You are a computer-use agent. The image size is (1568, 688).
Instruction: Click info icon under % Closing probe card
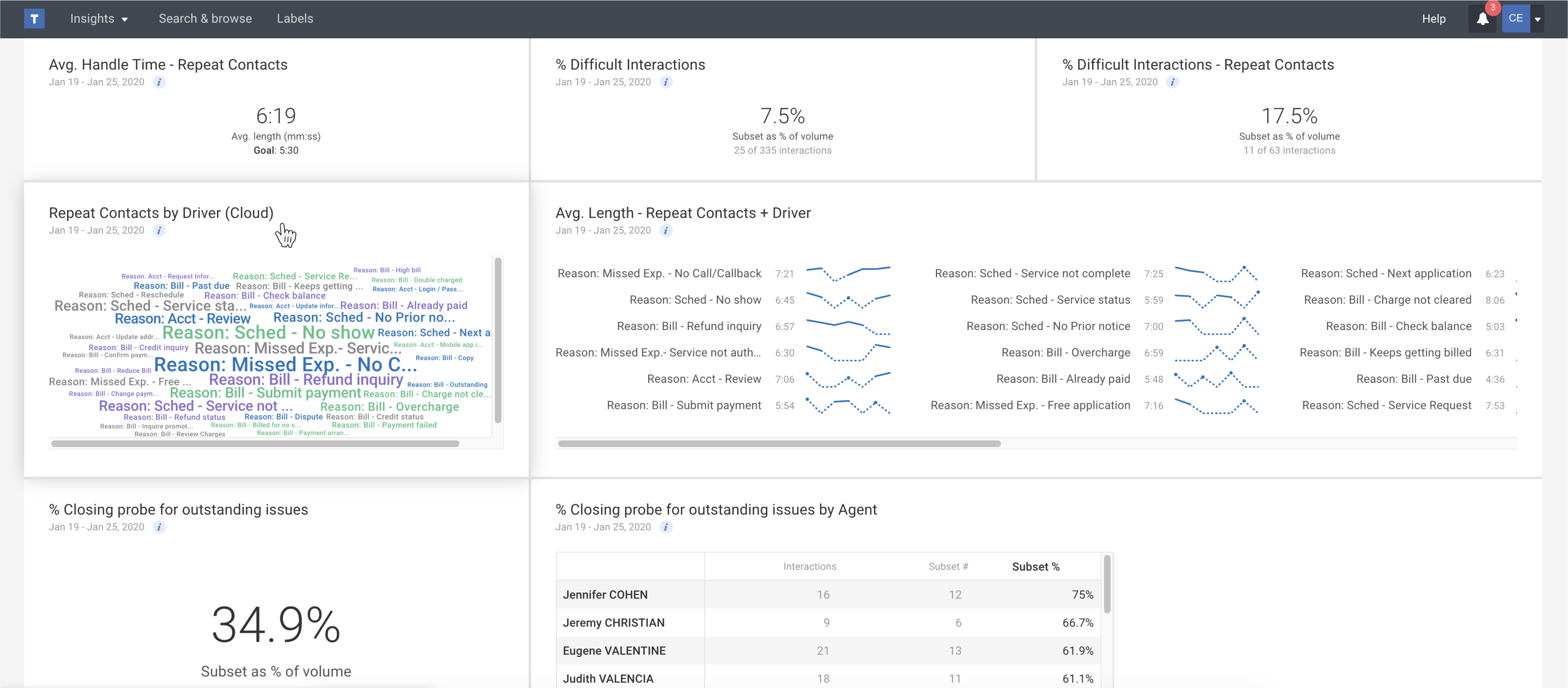click(x=159, y=527)
